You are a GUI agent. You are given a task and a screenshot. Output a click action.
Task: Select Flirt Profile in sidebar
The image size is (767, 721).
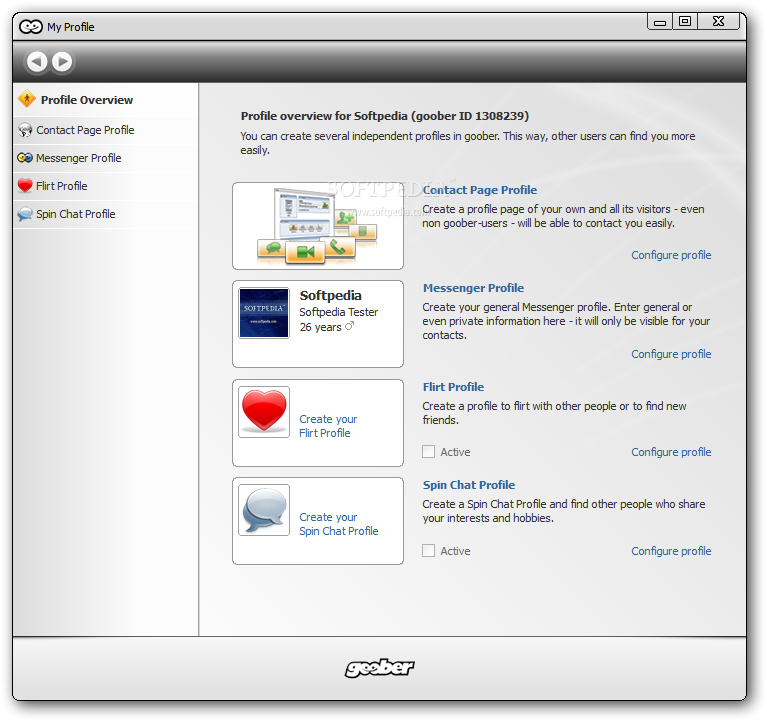click(x=106, y=186)
